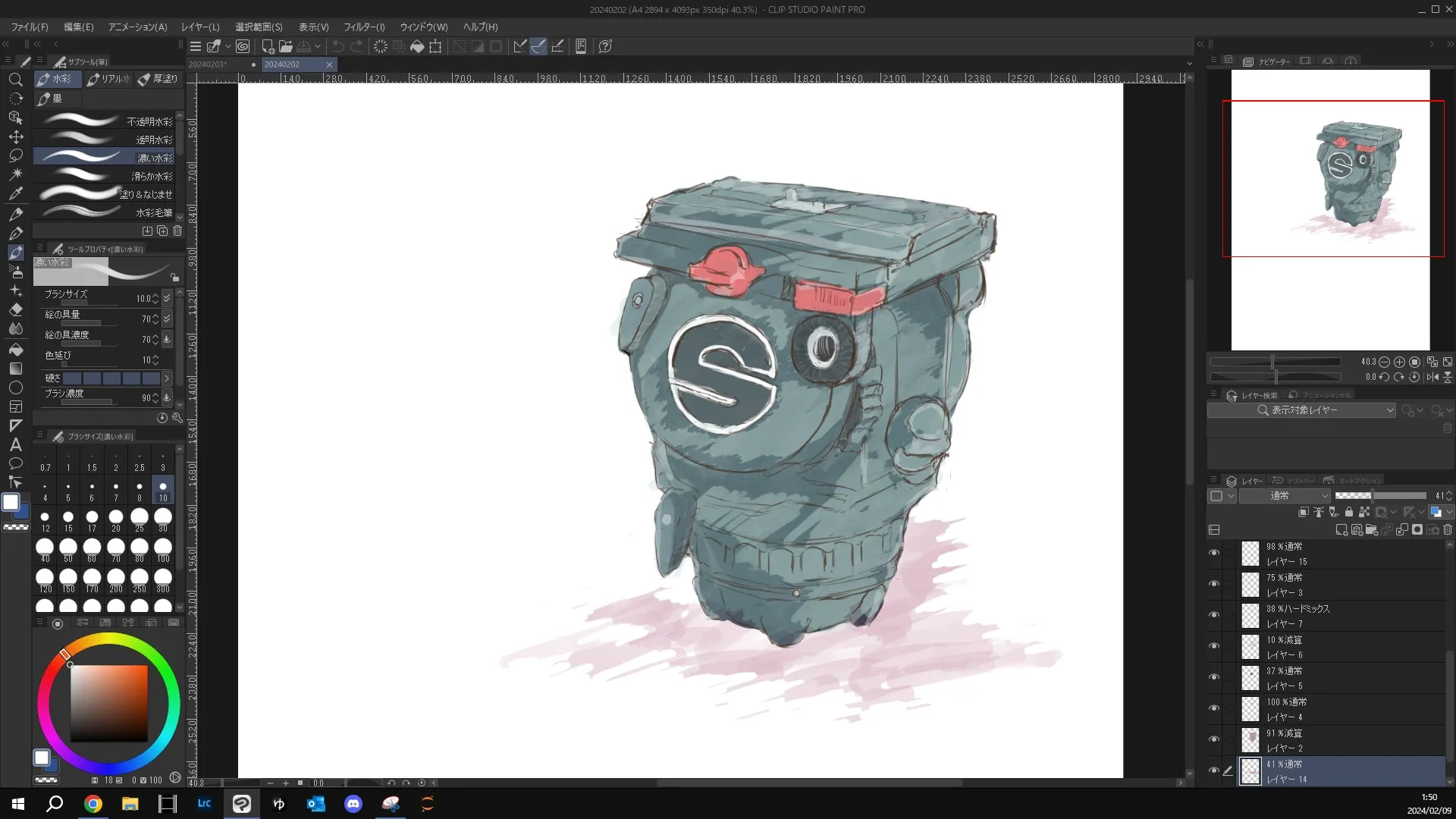Select the Zoom magnifier tool
The width and height of the screenshot is (1456, 819).
click(15, 80)
